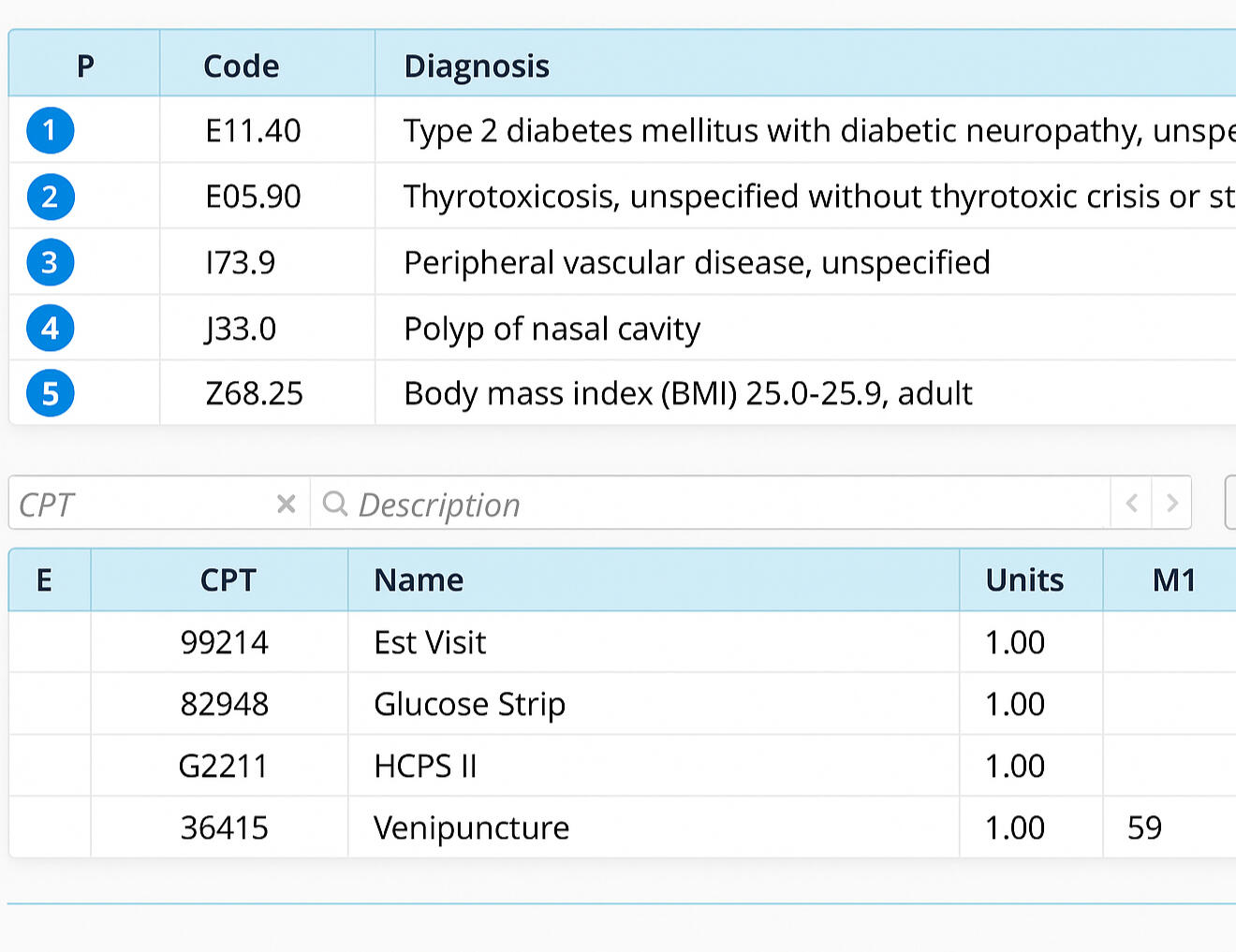Image resolution: width=1236 pixels, height=952 pixels.
Task: Open the Peripheral vascular disease diagnosis
Action: coord(697,263)
